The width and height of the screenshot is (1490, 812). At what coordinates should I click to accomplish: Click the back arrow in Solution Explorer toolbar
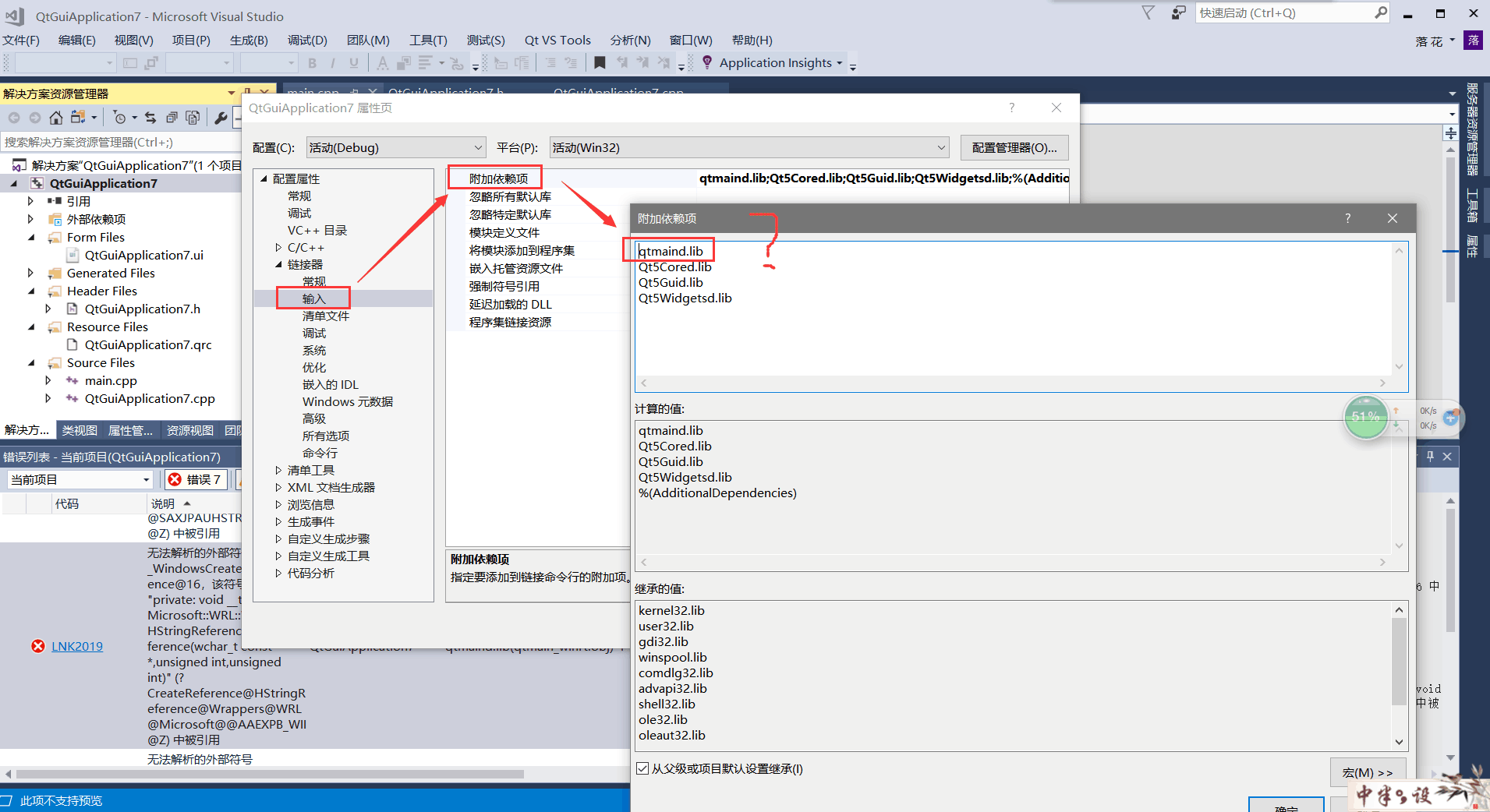tap(14, 118)
